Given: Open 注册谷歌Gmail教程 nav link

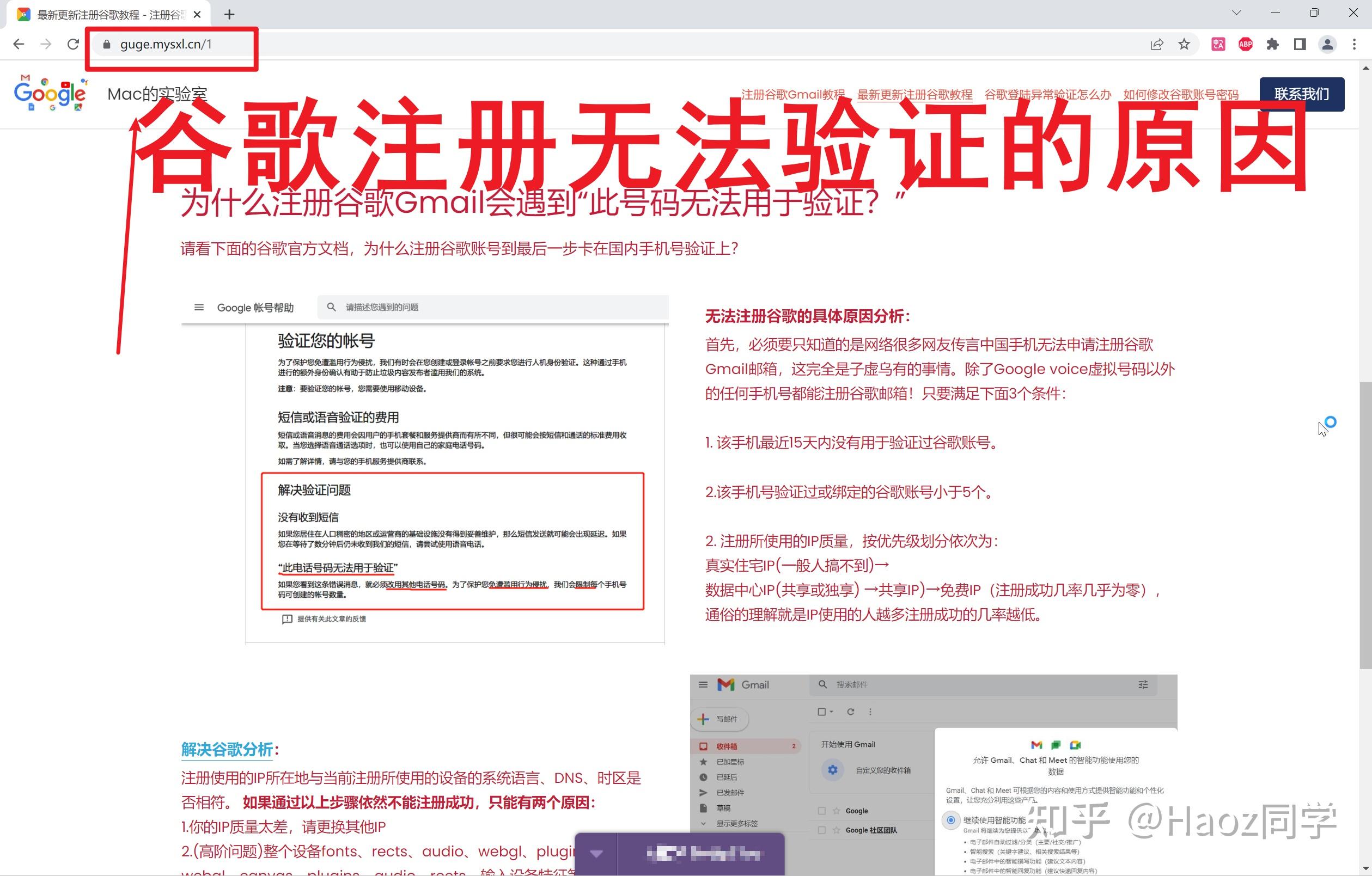Looking at the screenshot, I should [x=792, y=95].
